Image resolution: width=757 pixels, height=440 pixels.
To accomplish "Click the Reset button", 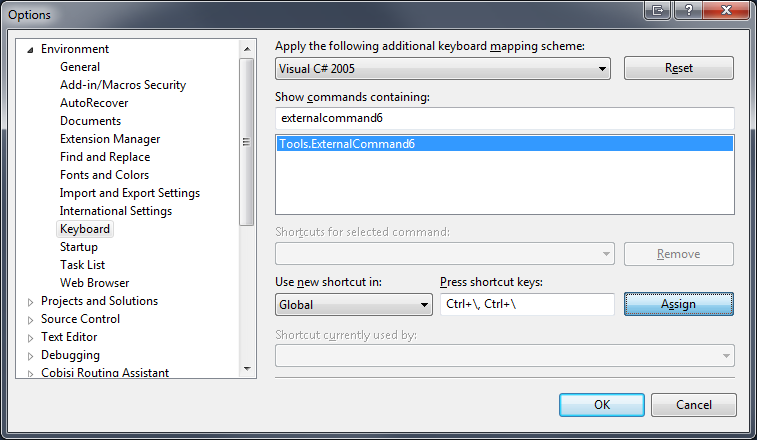I will coord(678,68).
